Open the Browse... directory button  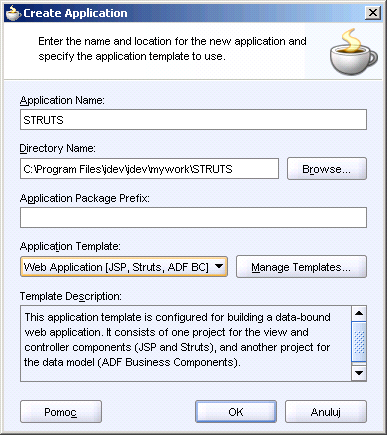327,169
